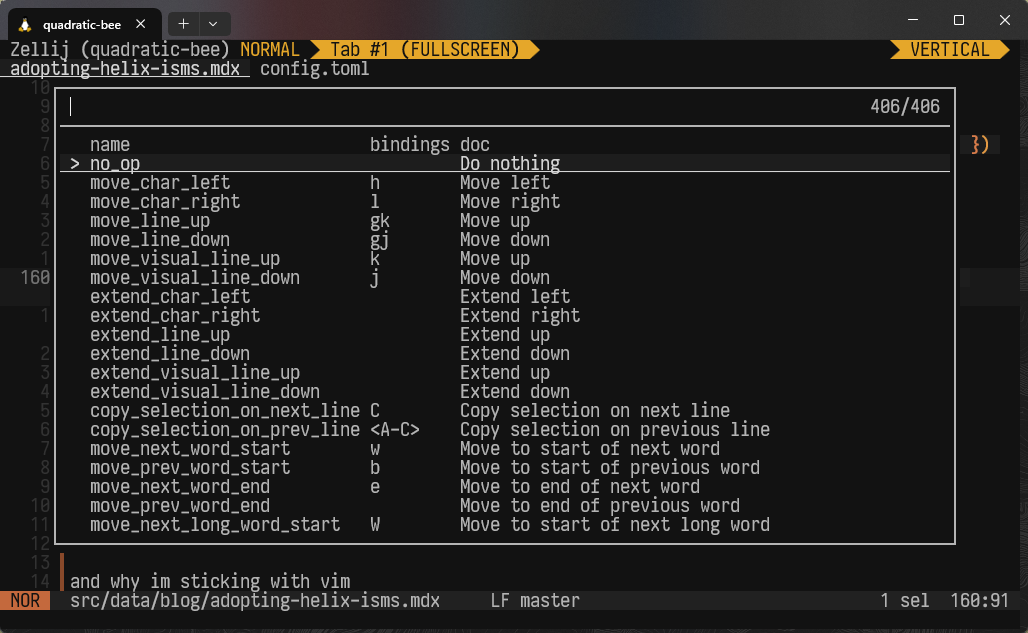
Task: Click the VERTICAL layout indicator
Action: pyautogui.click(x=949, y=50)
